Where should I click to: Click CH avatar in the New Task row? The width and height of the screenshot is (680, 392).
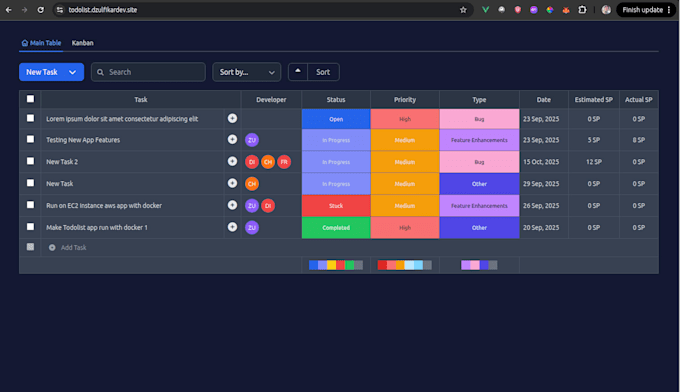(x=252, y=184)
